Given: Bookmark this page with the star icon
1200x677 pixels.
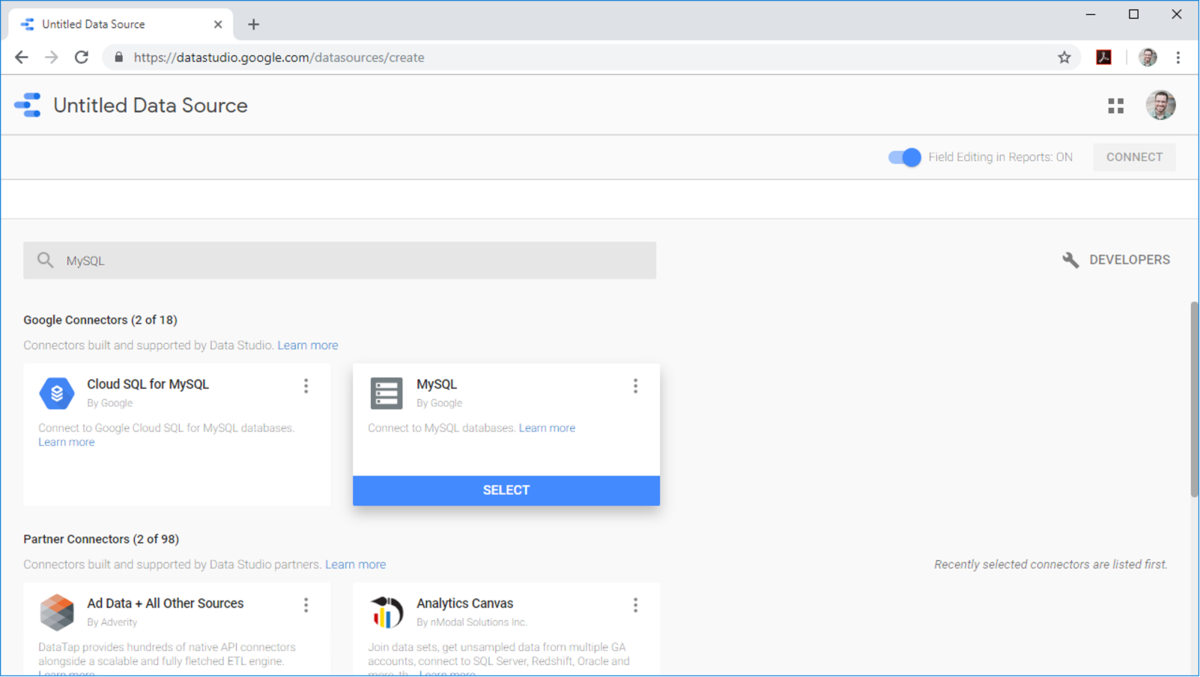Looking at the screenshot, I should [x=1064, y=57].
